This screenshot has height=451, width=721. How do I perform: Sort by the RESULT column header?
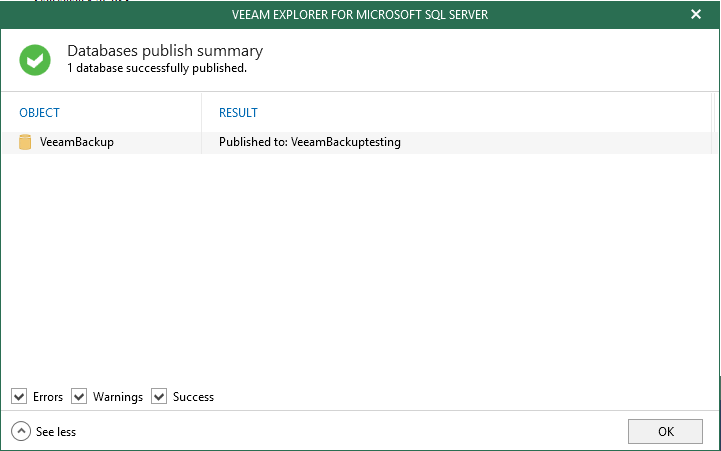point(238,113)
